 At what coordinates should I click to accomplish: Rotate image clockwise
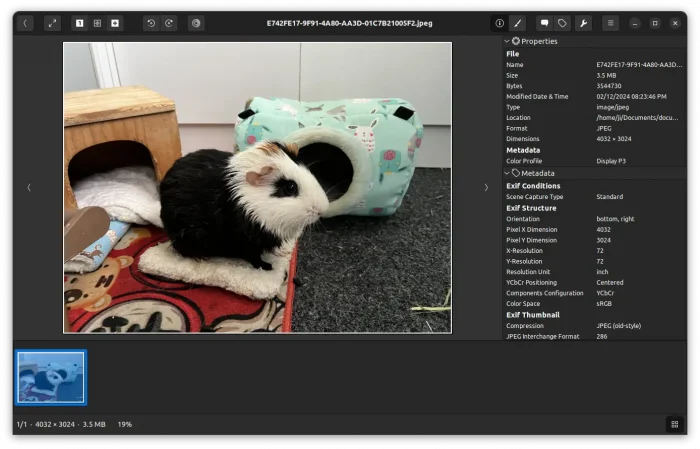(x=169, y=23)
